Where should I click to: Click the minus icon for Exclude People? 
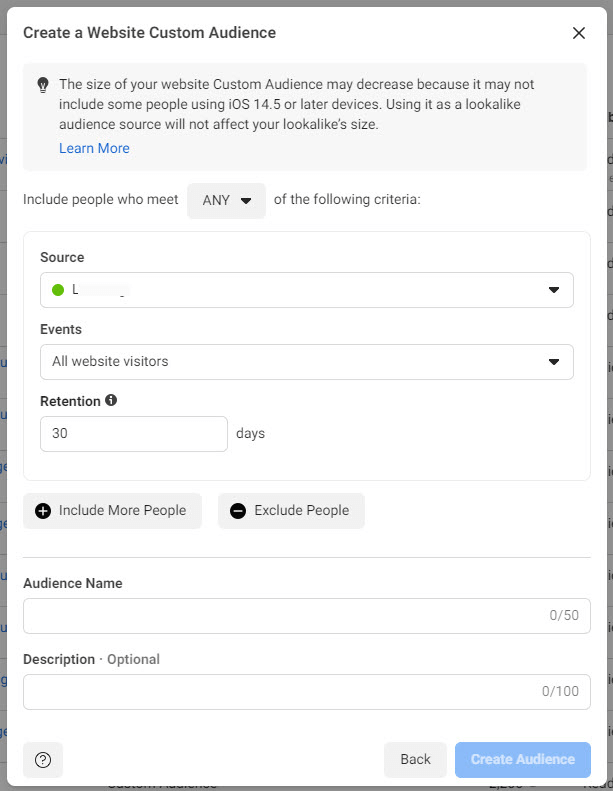[238, 511]
